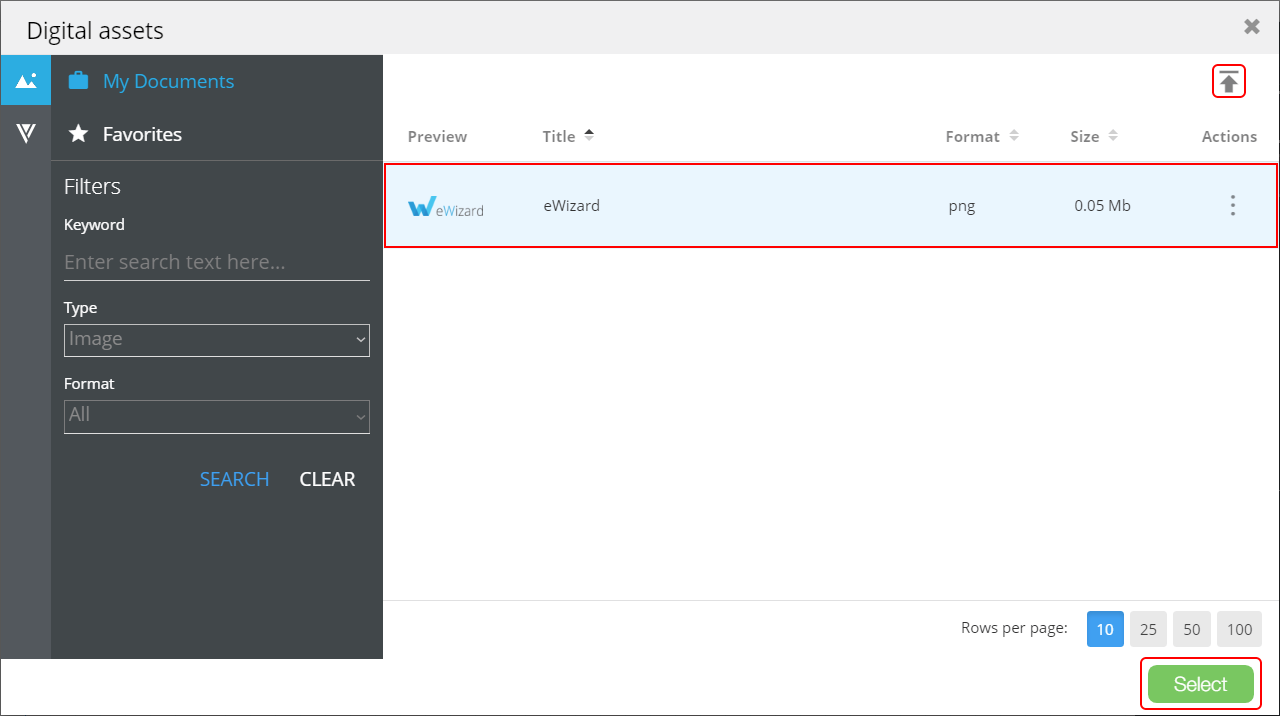
Task: Open the images library sidebar icon
Action: coord(26,80)
